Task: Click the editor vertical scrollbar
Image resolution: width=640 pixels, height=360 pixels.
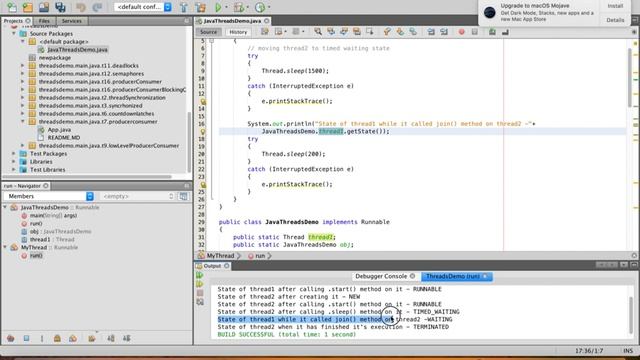Action: click(630, 78)
